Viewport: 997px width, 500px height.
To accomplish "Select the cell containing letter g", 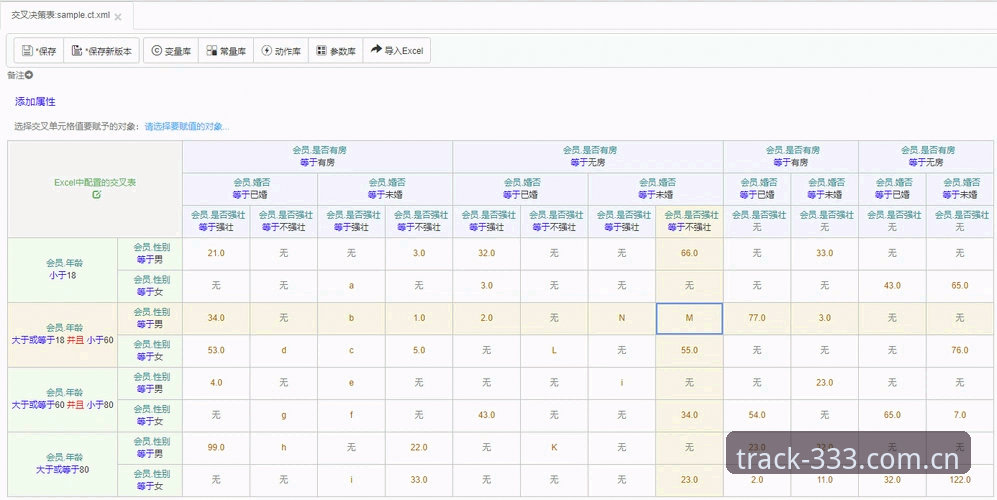I will pos(284,415).
